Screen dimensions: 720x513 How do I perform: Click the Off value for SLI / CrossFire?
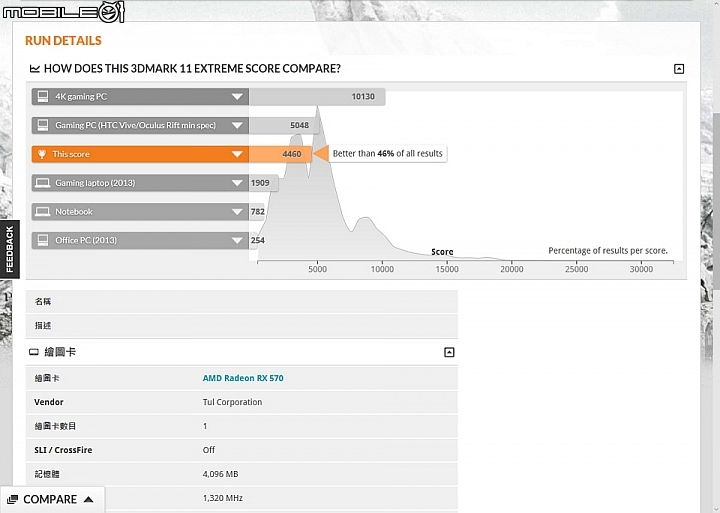[x=208, y=450]
